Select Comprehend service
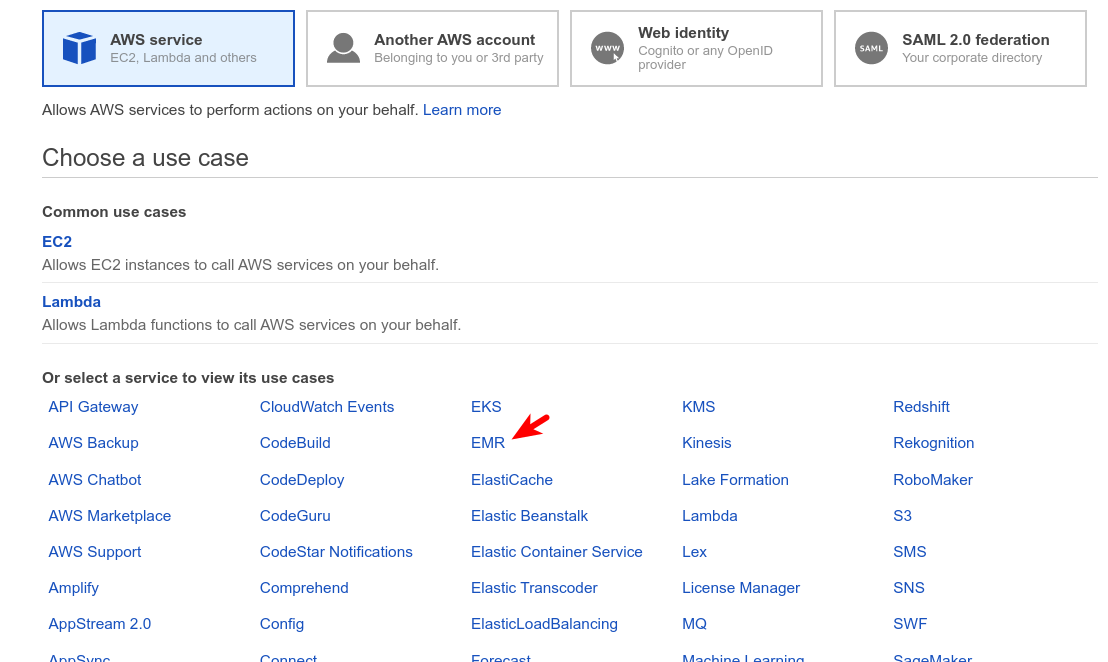Image resolution: width=1108 pixels, height=662 pixels. (304, 588)
